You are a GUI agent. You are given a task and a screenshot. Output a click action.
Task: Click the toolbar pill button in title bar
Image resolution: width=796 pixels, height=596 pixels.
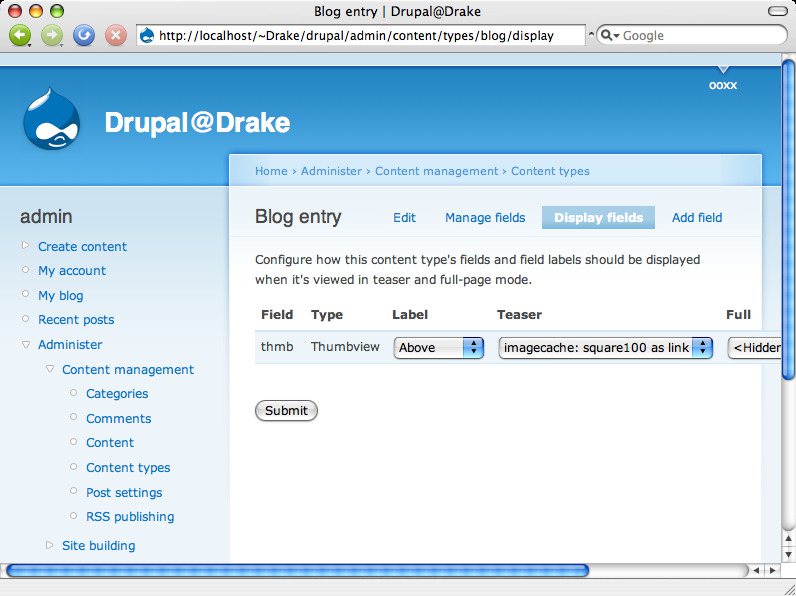[x=777, y=11]
